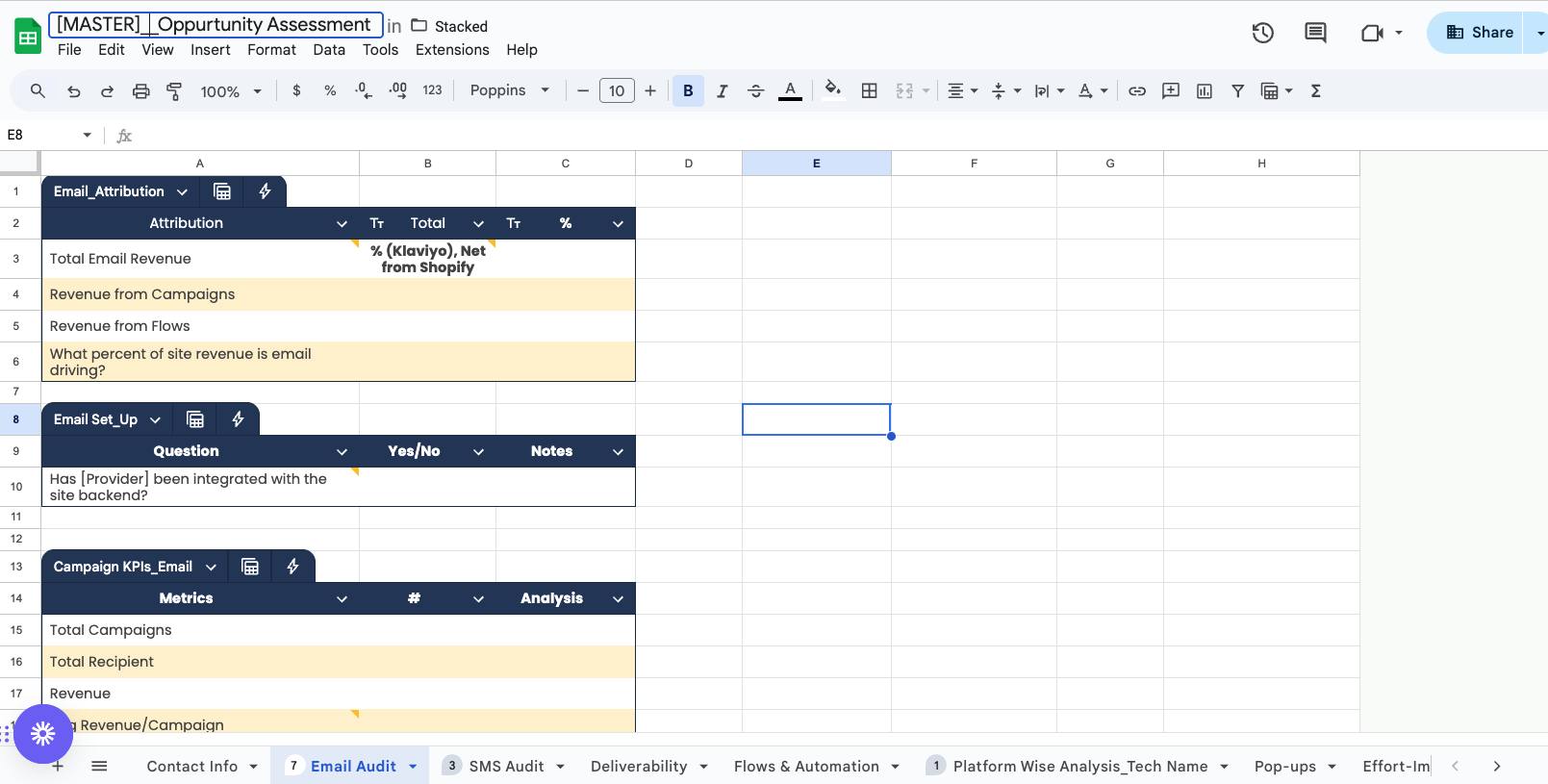Click the print icon
The height and width of the screenshot is (784, 1548).
(x=140, y=90)
